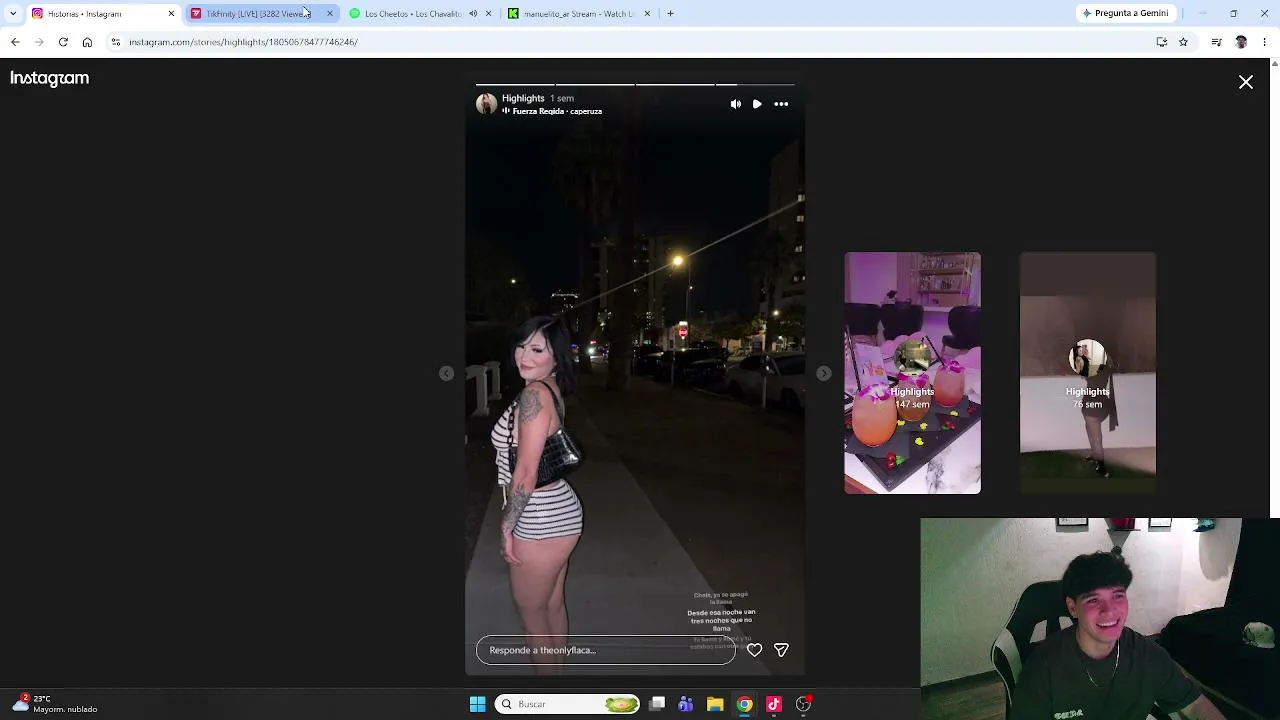
Task: Close the TikFinity [LIVE] tab
Action: 329,14
